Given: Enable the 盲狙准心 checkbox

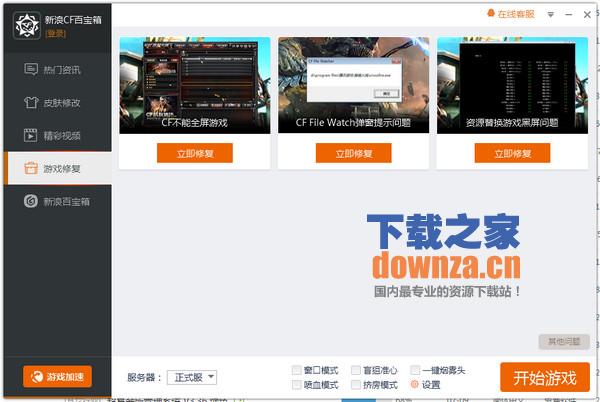Looking at the screenshot, I should [355, 370].
